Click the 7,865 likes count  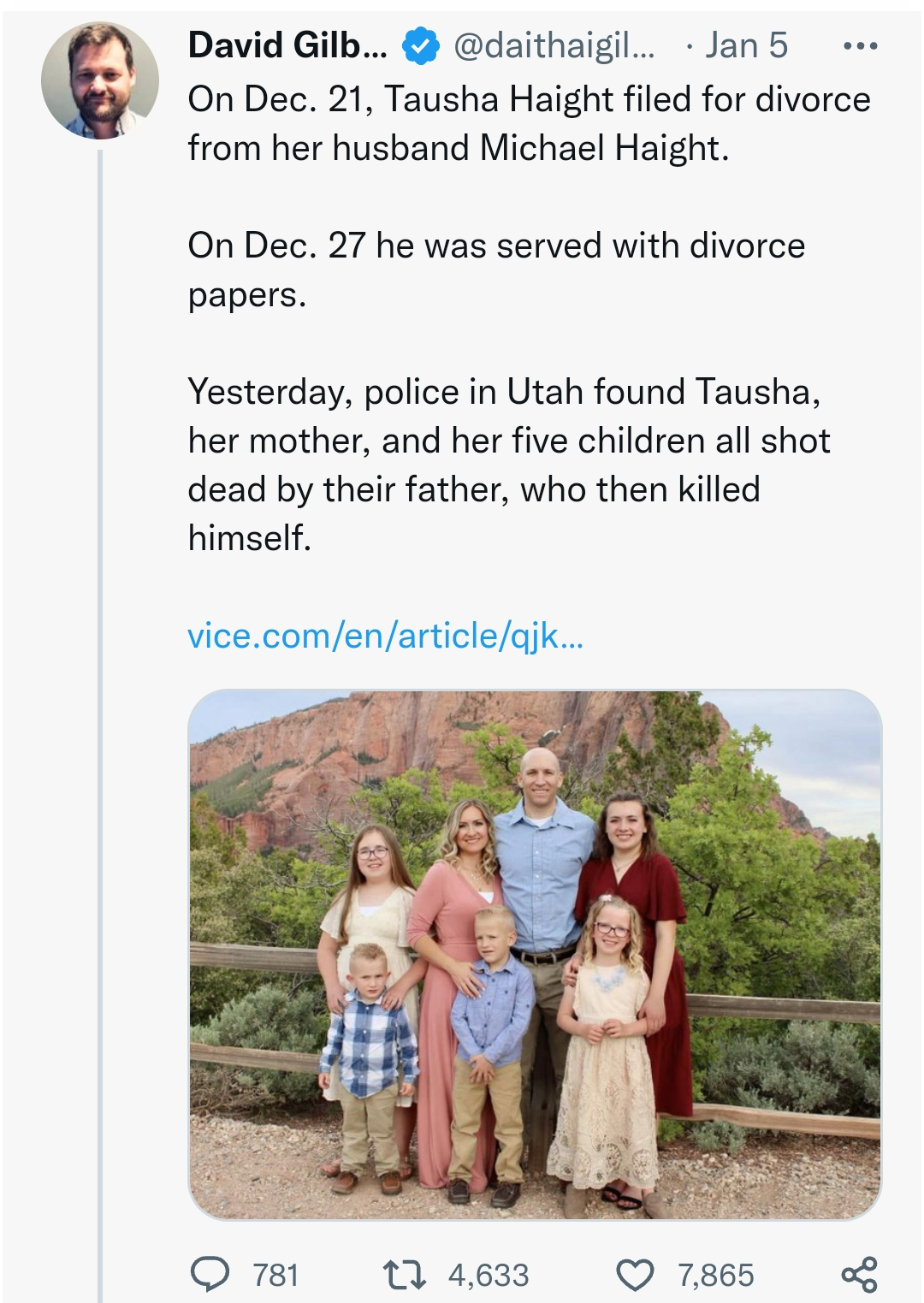716,1275
